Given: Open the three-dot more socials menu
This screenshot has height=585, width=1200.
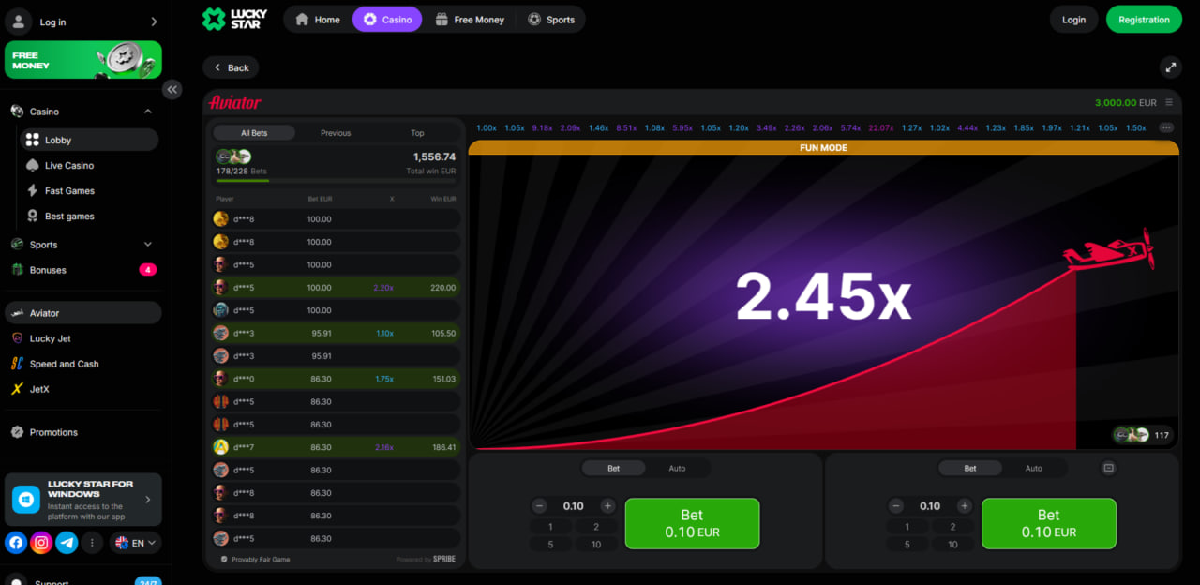Looking at the screenshot, I should 92,543.
